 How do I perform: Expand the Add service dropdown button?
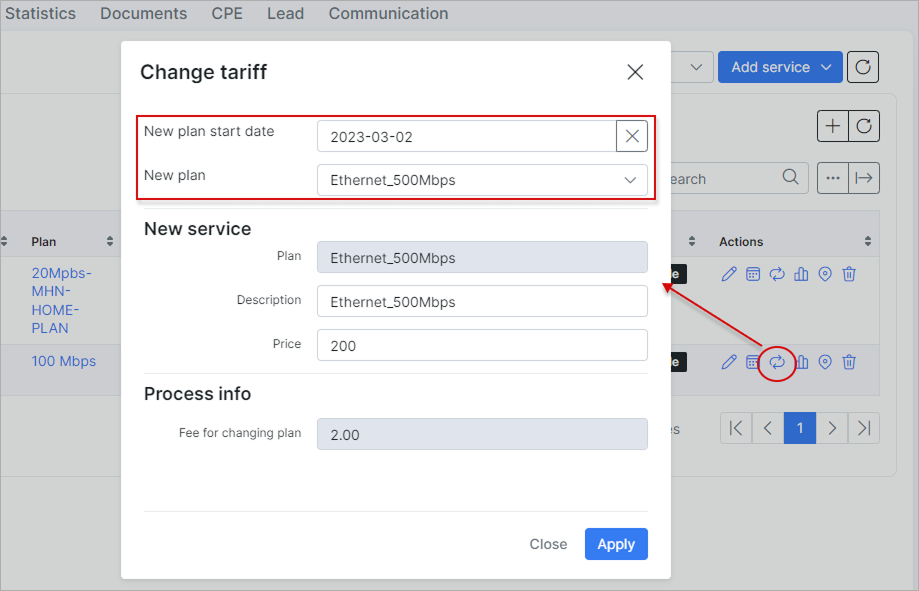pyautogui.click(x=780, y=67)
